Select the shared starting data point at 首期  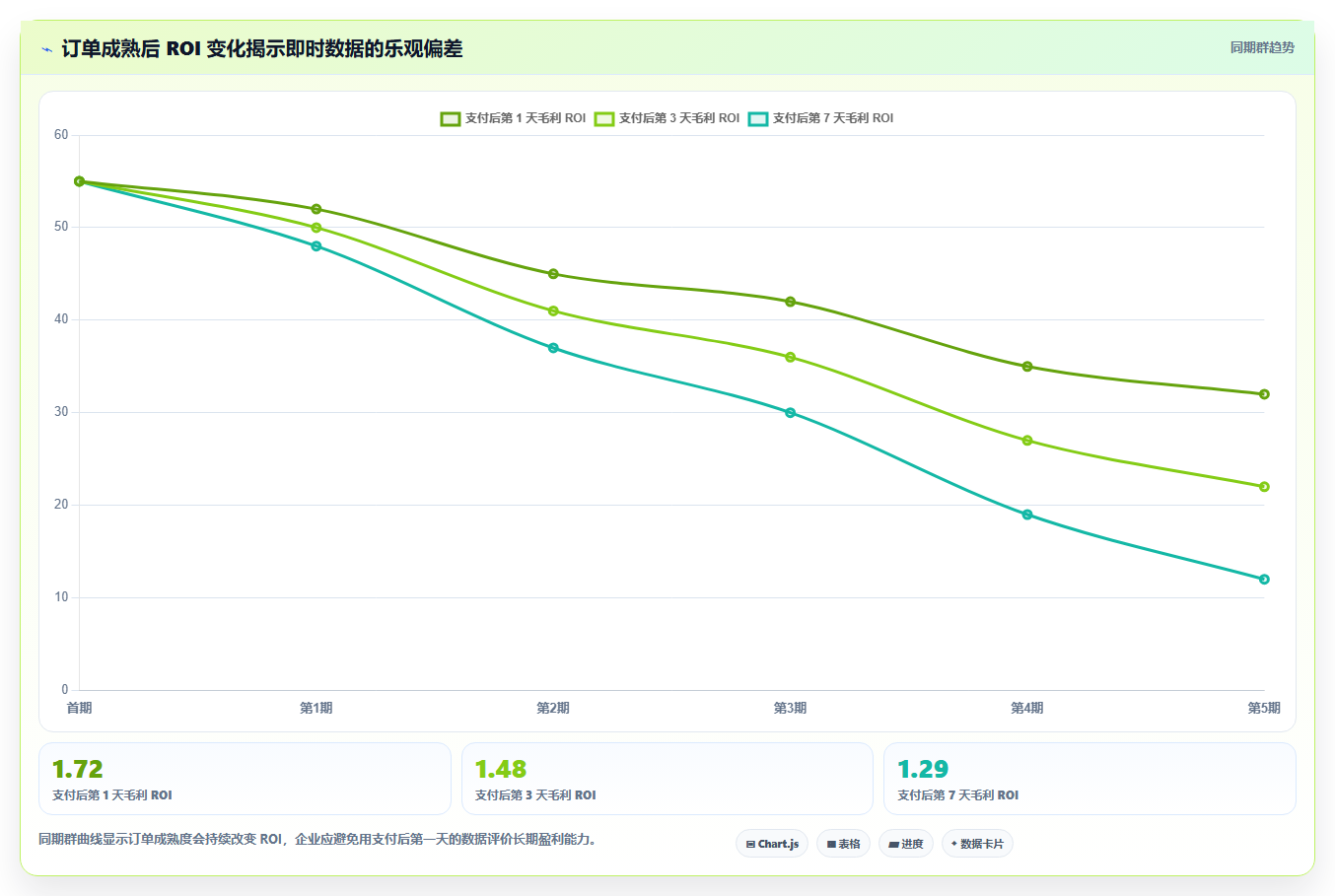[79, 181]
